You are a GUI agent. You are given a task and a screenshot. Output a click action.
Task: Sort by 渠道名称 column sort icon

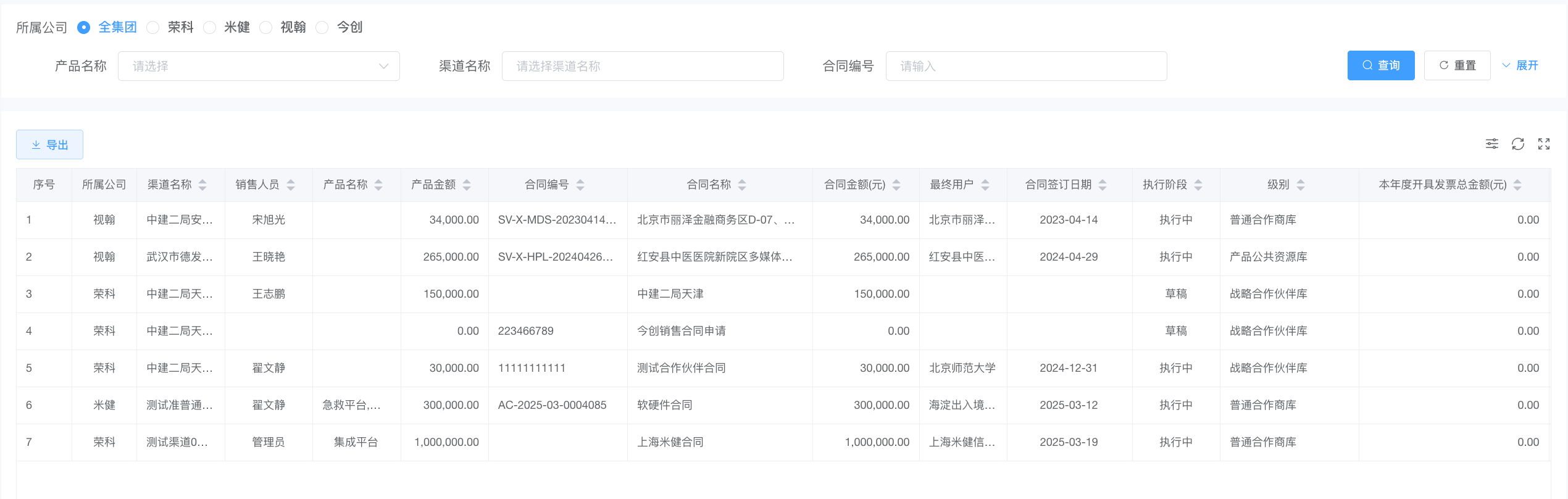202,185
